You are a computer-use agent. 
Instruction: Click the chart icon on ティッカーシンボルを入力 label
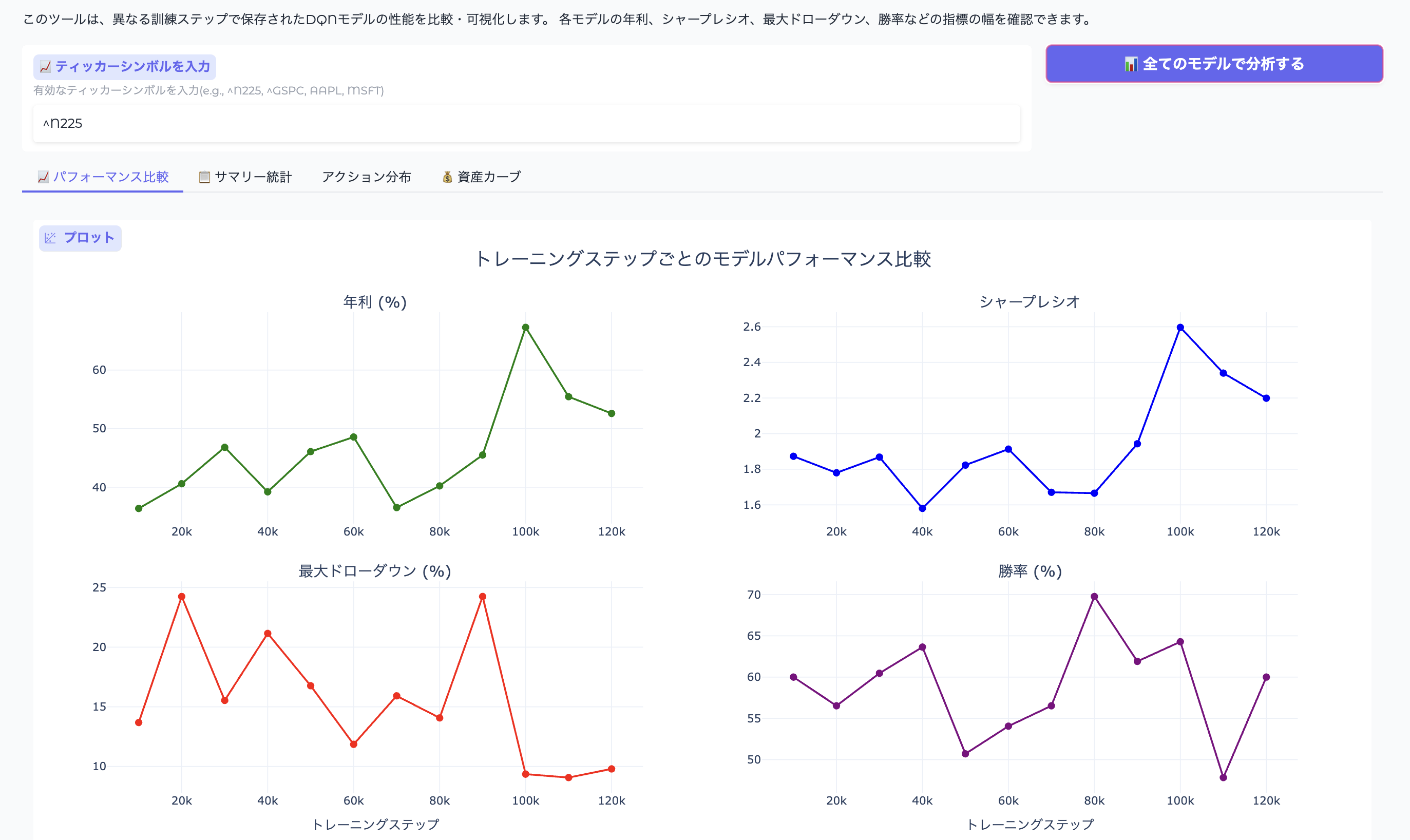[x=45, y=66]
